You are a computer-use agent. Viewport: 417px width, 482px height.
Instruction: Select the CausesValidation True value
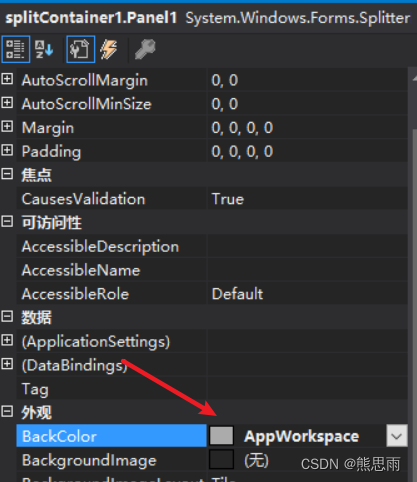(x=228, y=199)
